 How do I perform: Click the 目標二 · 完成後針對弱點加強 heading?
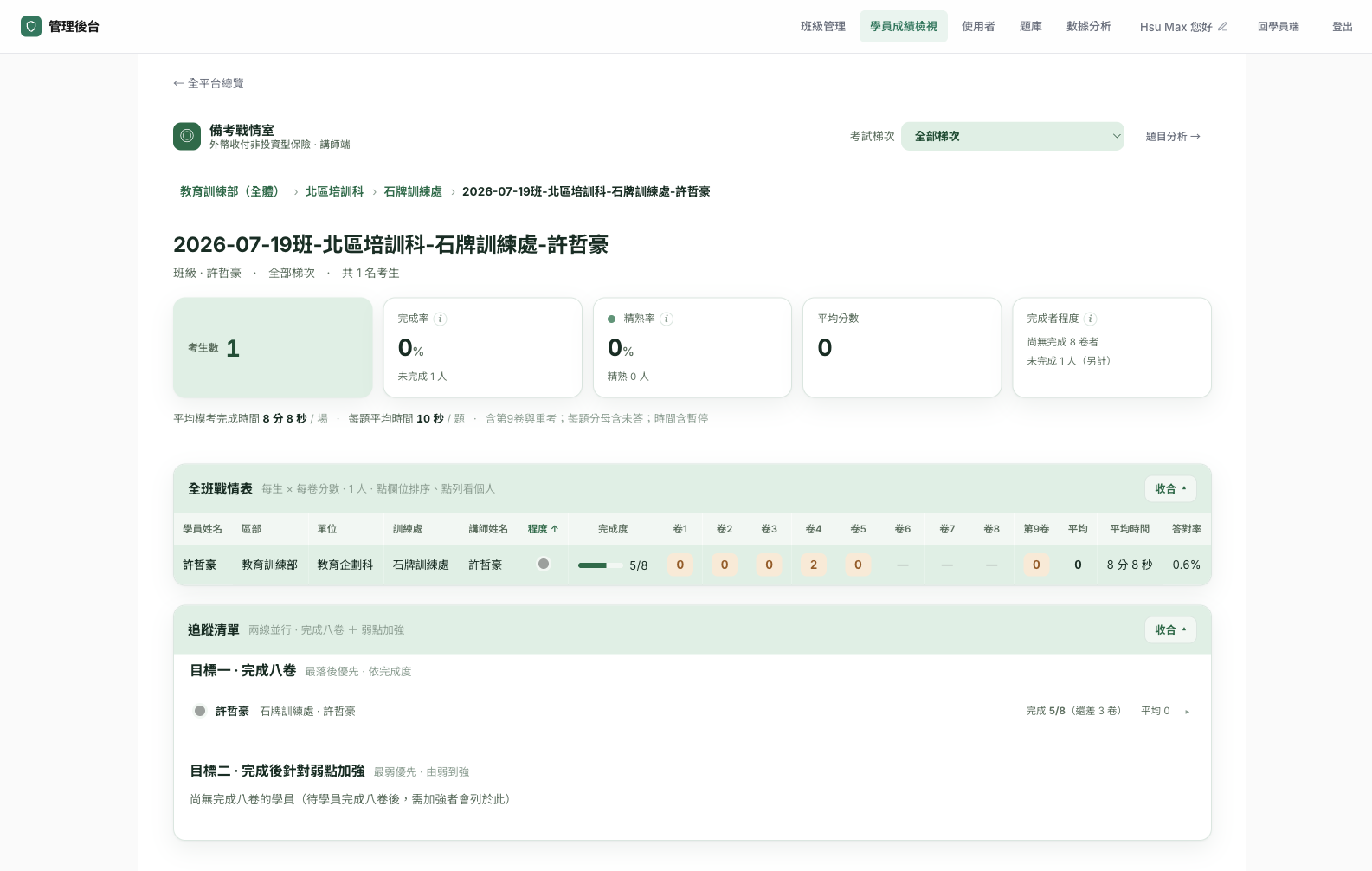pos(277,771)
